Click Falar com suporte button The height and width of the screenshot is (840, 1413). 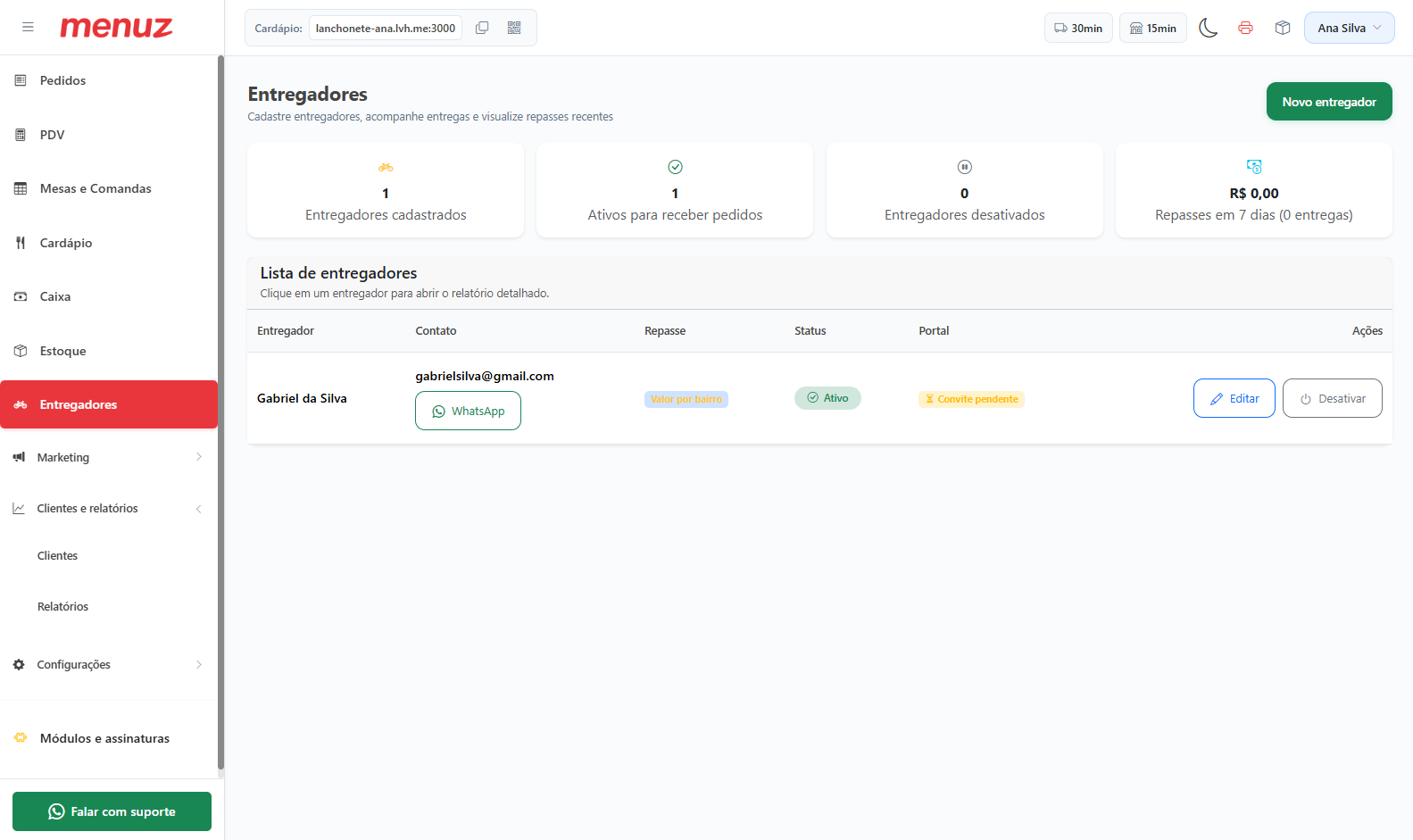pos(112,811)
